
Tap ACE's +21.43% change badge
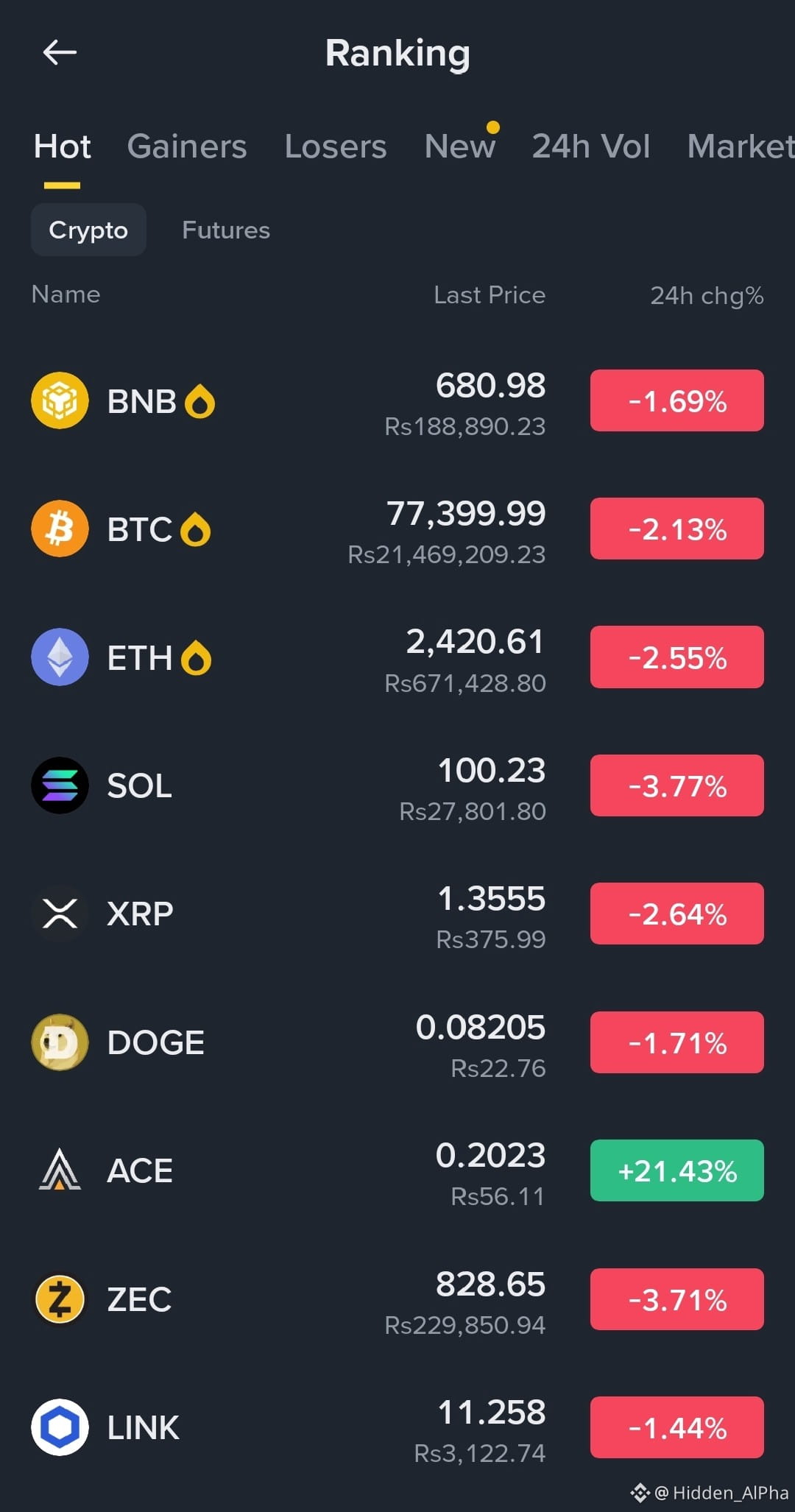pyautogui.click(x=677, y=1170)
